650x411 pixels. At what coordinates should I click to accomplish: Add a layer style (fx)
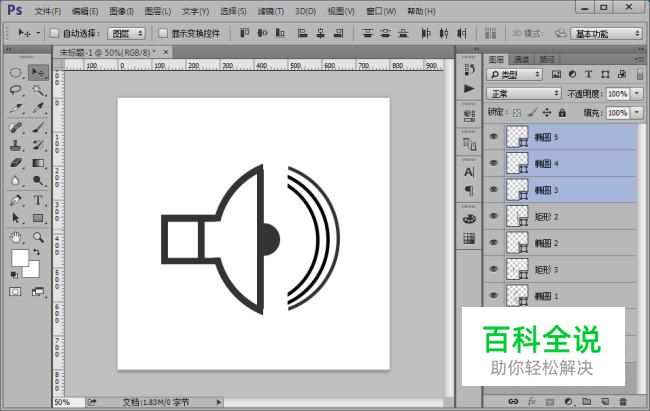tap(532, 401)
